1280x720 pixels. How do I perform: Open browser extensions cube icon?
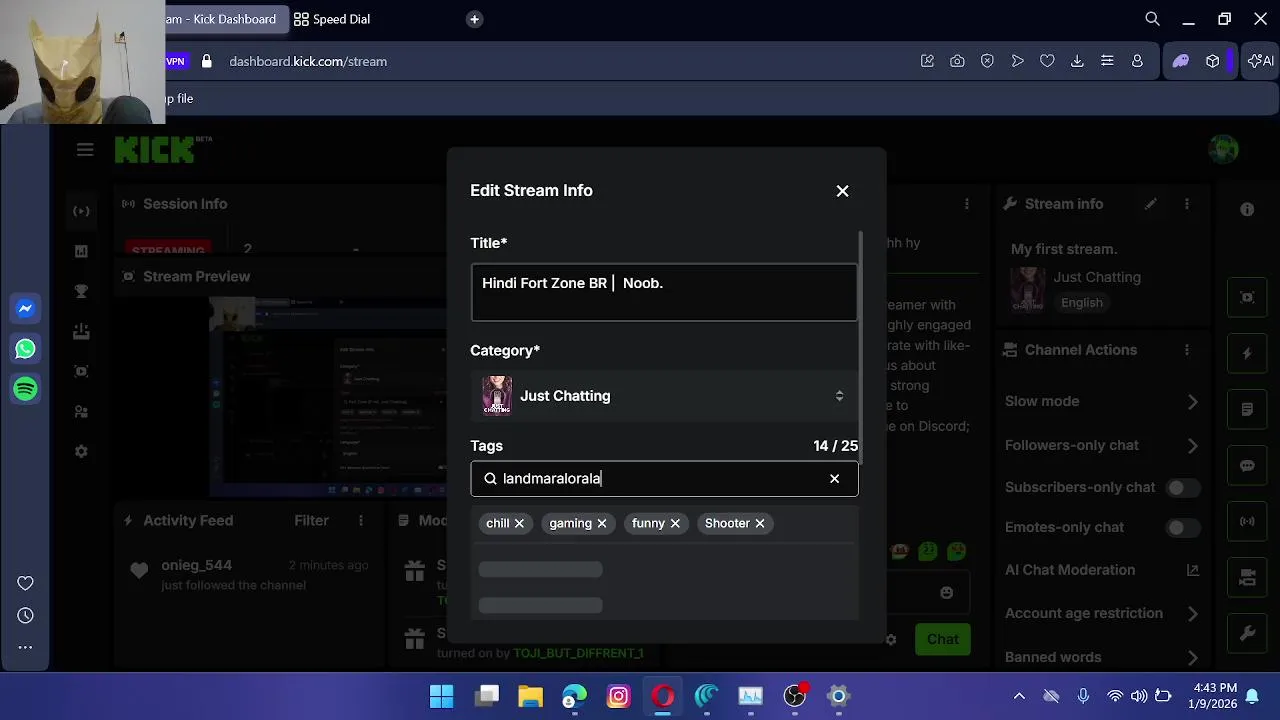click(x=1213, y=61)
